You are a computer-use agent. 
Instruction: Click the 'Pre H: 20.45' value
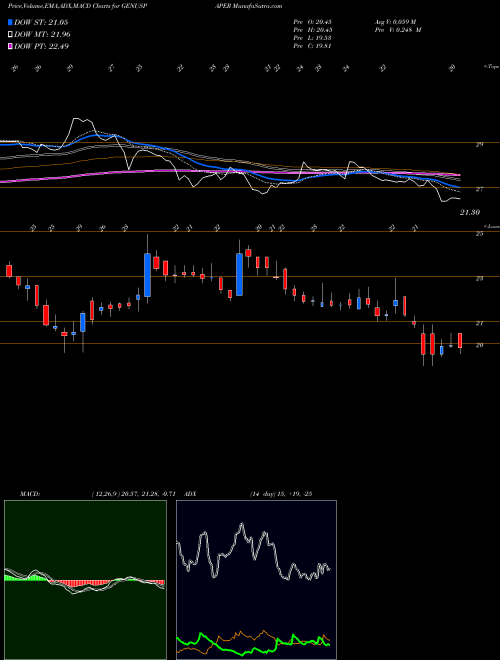313,30
